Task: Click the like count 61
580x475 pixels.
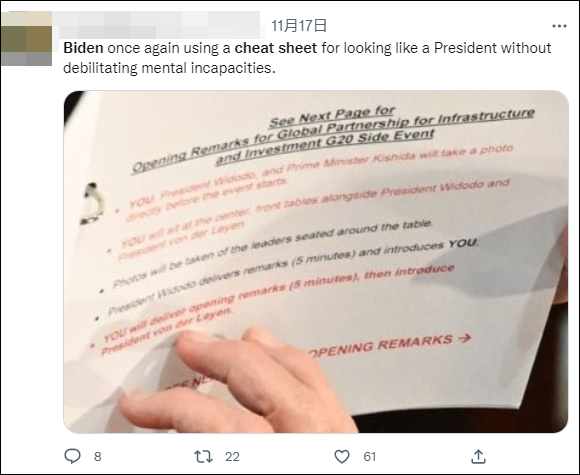Action: click(370, 457)
